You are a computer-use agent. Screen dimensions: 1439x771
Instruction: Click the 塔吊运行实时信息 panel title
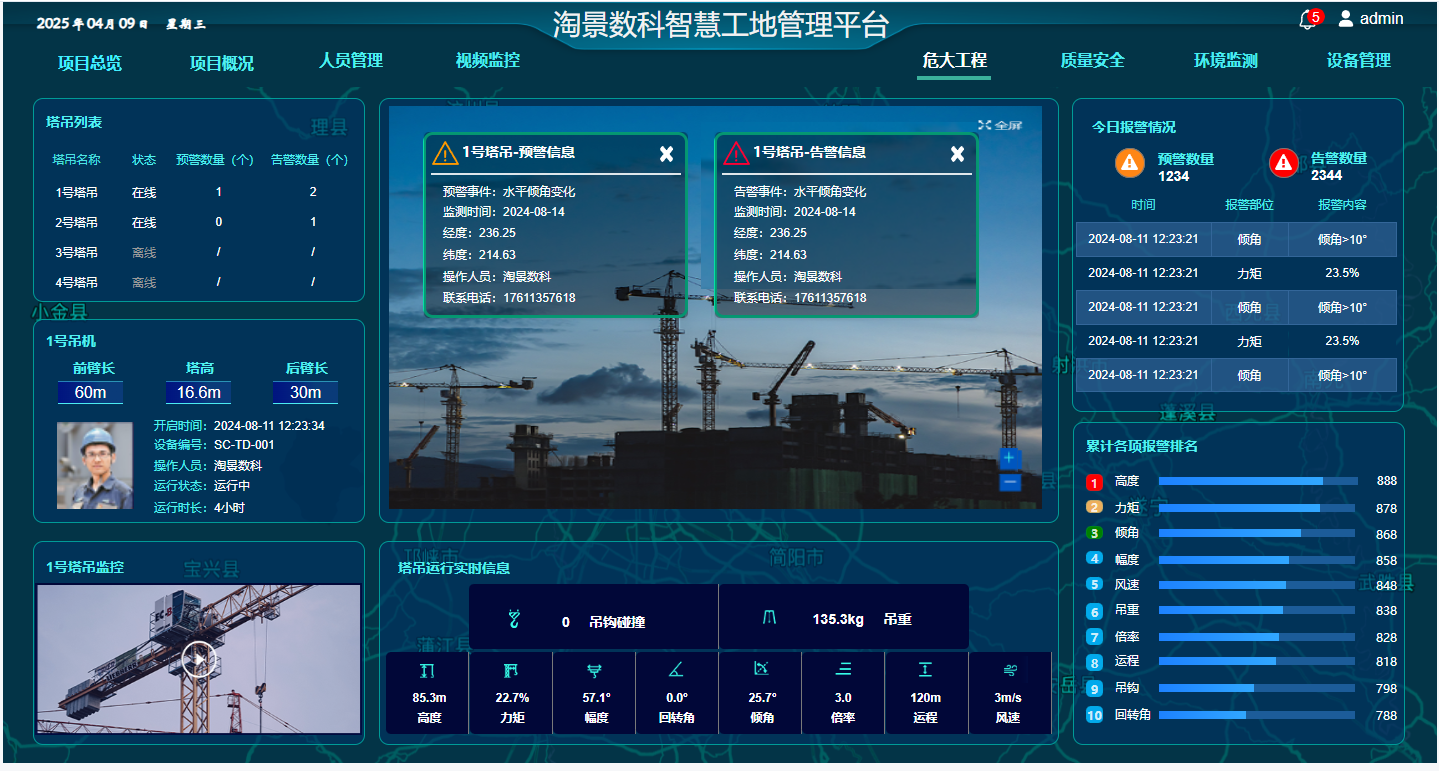coord(454,568)
